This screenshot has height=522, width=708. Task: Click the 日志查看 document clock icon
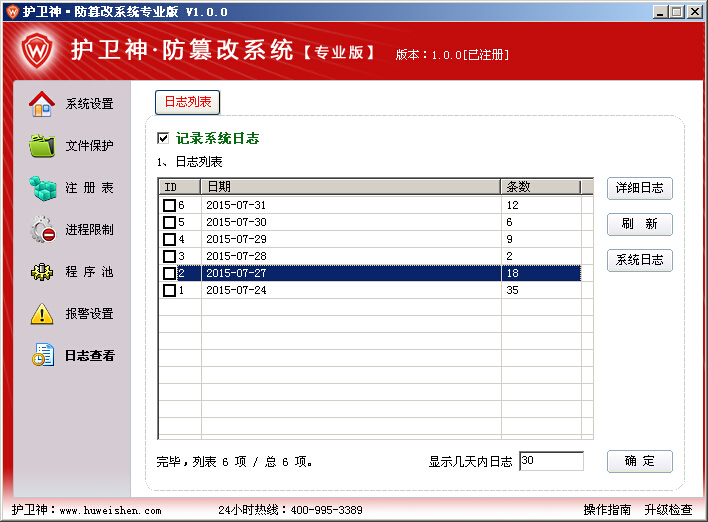point(43,355)
